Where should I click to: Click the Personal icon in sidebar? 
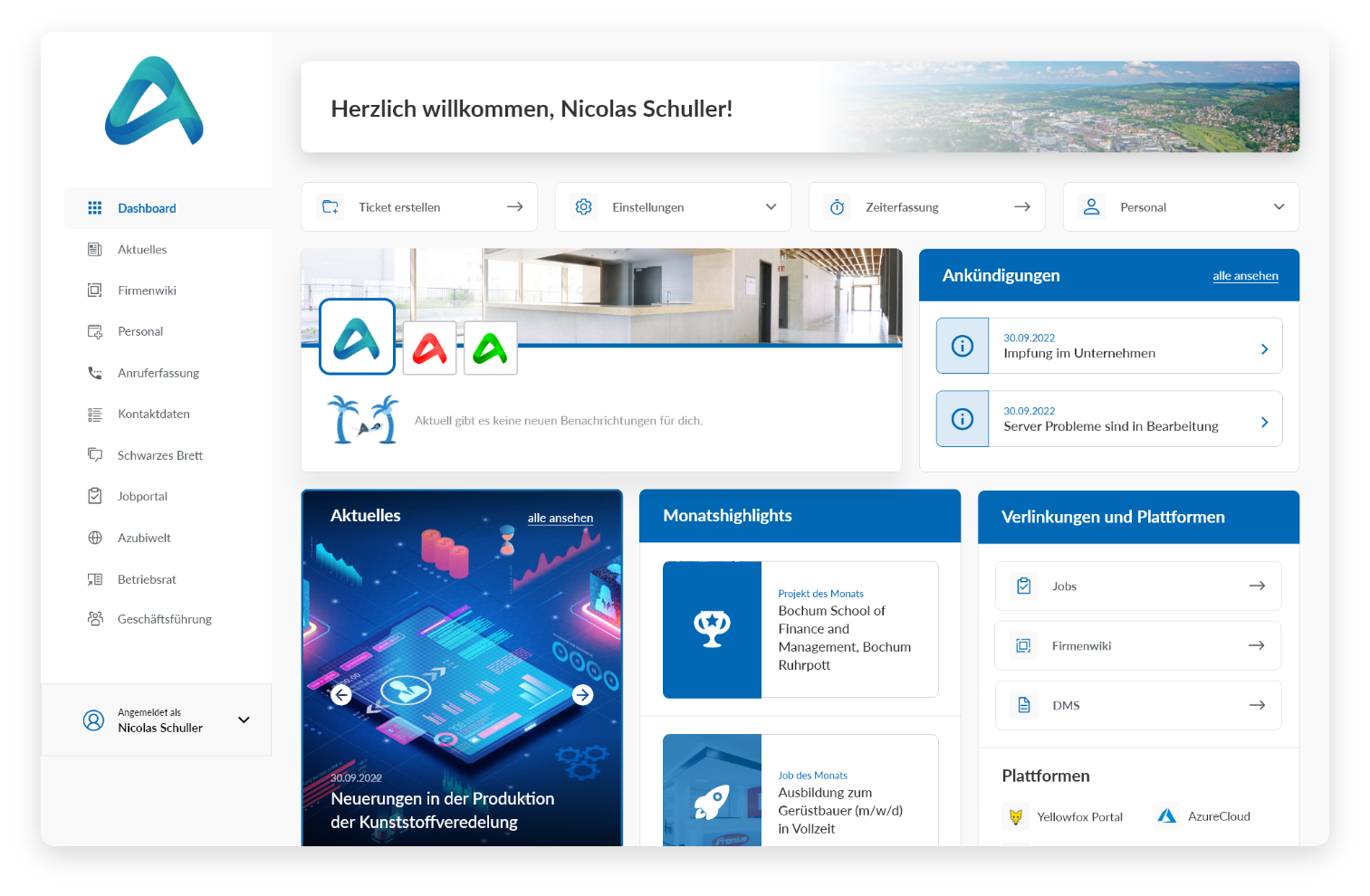tap(94, 331)
